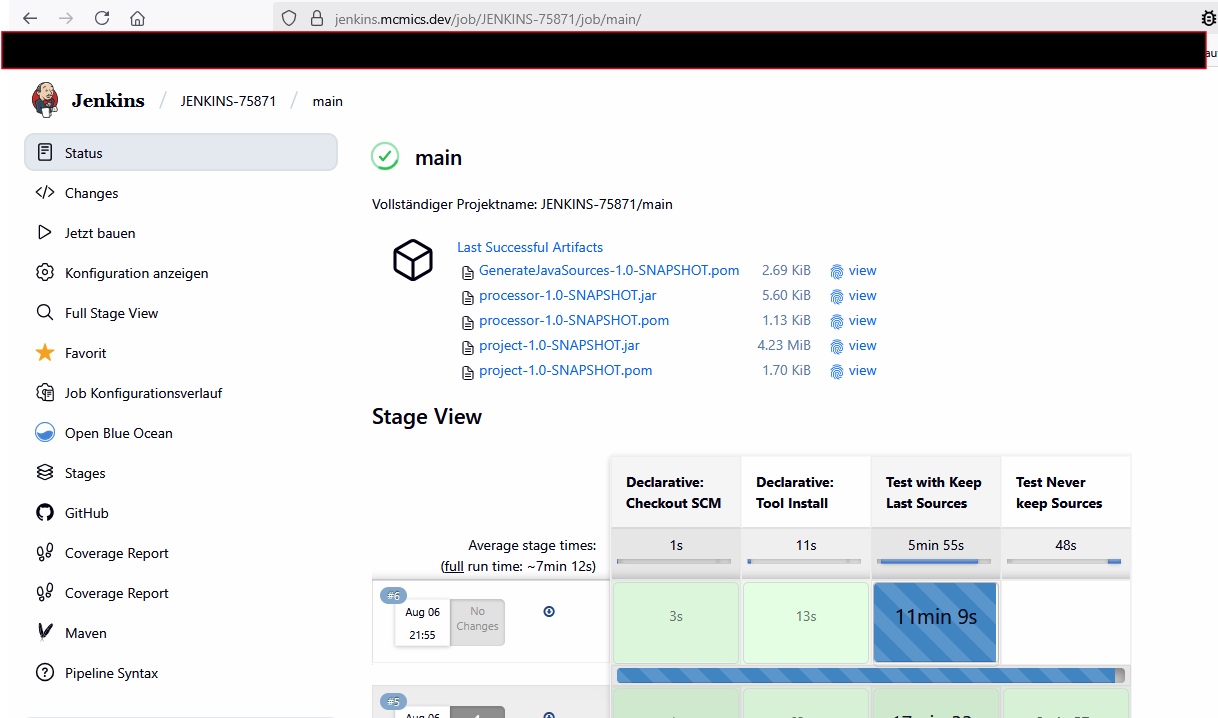Image resolution: width=1218 pixels, height=718 pixels.
Task: Download processor-1.0-SNAPSHOT.jar
Action: pos(567,295)
